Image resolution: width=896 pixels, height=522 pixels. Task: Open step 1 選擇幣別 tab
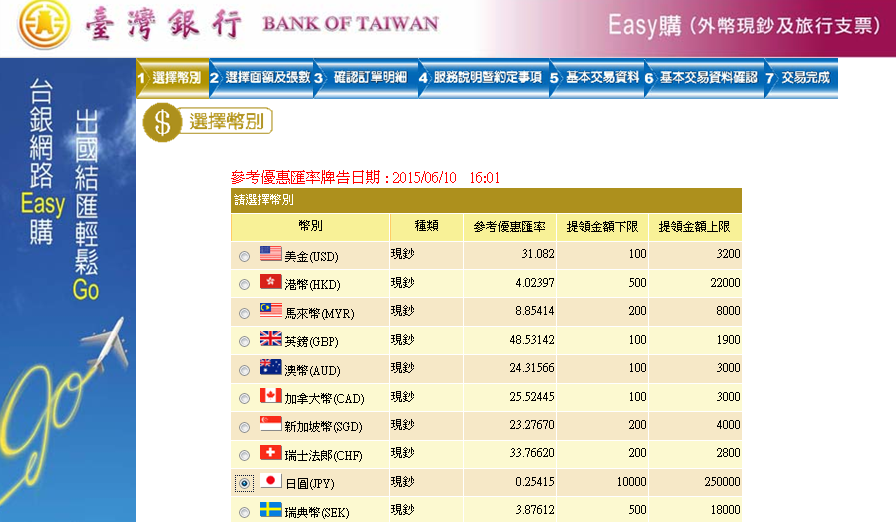click(x=172, y=78)
